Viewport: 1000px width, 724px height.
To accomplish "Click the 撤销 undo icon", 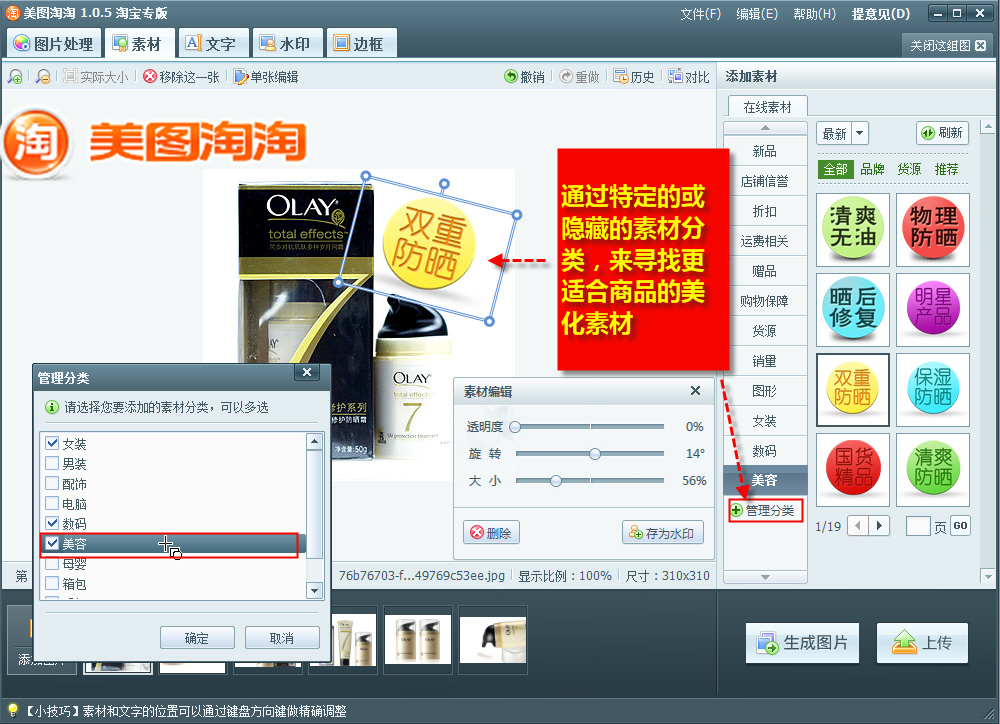I will [511, 77].
